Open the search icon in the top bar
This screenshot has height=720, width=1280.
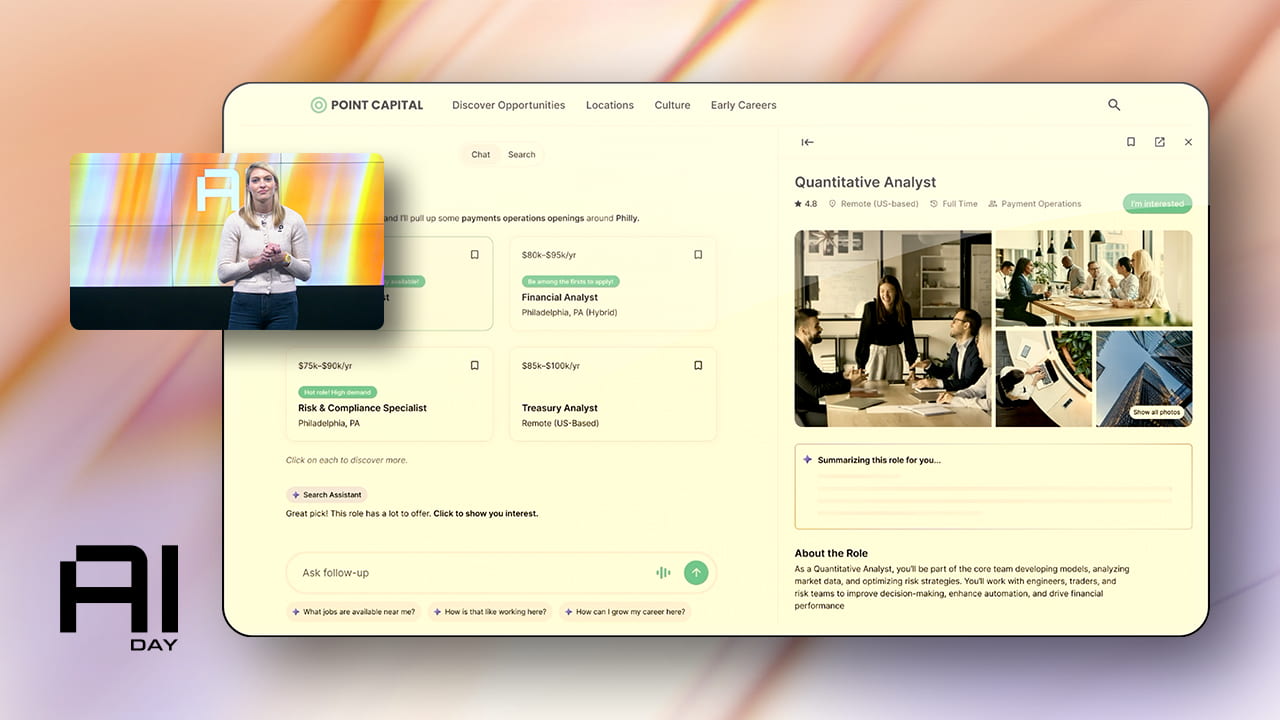coord(1114,105)
